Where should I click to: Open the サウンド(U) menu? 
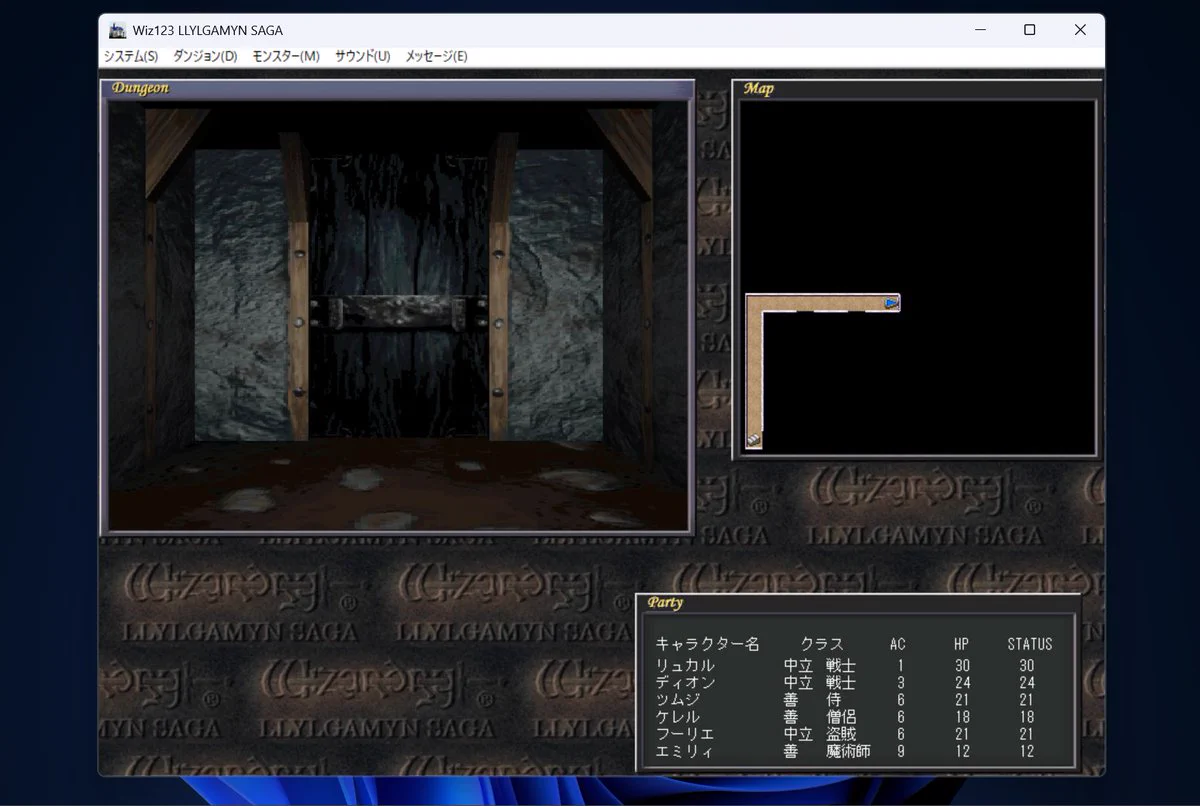[362, 56]
